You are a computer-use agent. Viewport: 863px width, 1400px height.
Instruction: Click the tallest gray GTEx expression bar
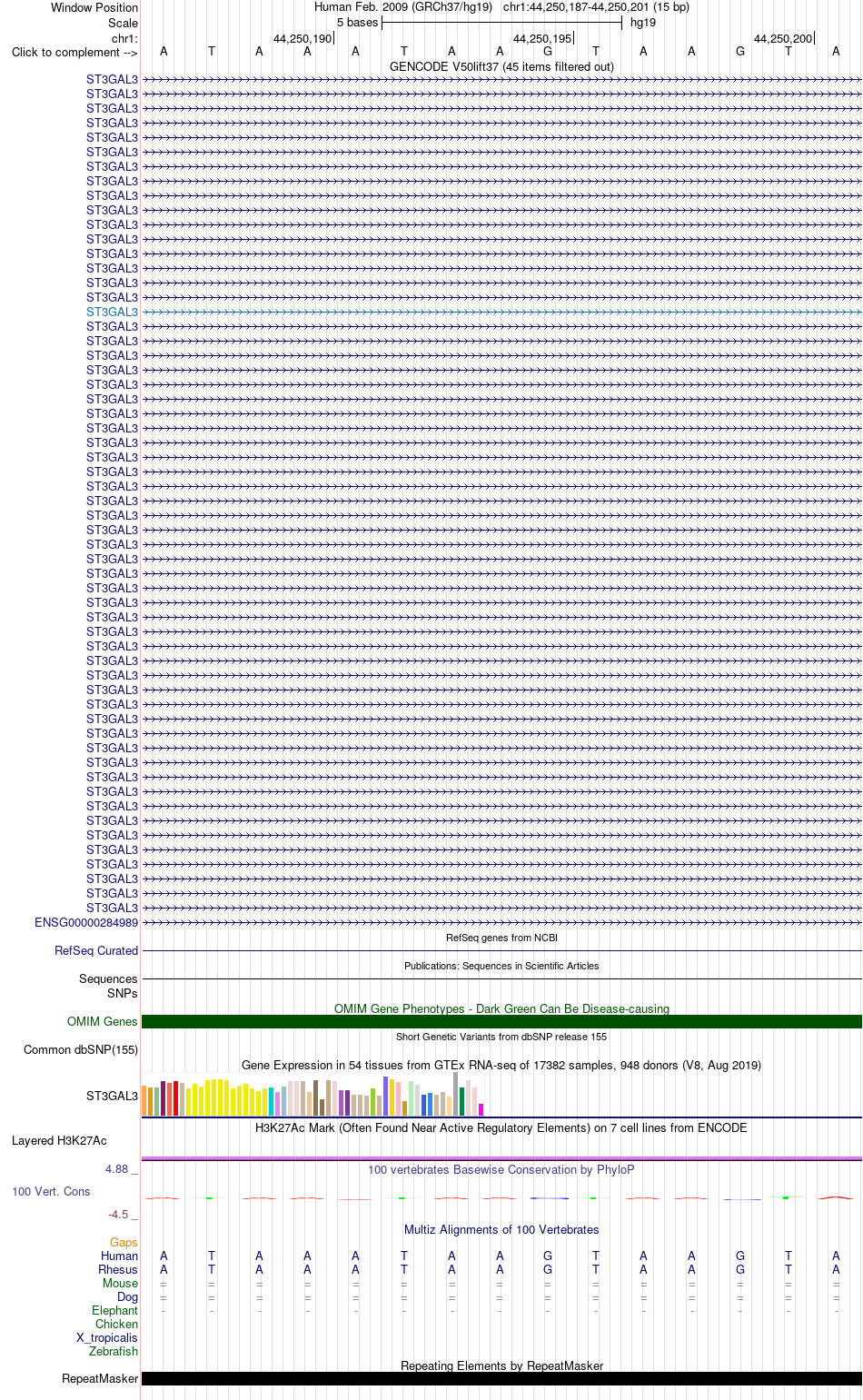click(x=456, y=1094)
